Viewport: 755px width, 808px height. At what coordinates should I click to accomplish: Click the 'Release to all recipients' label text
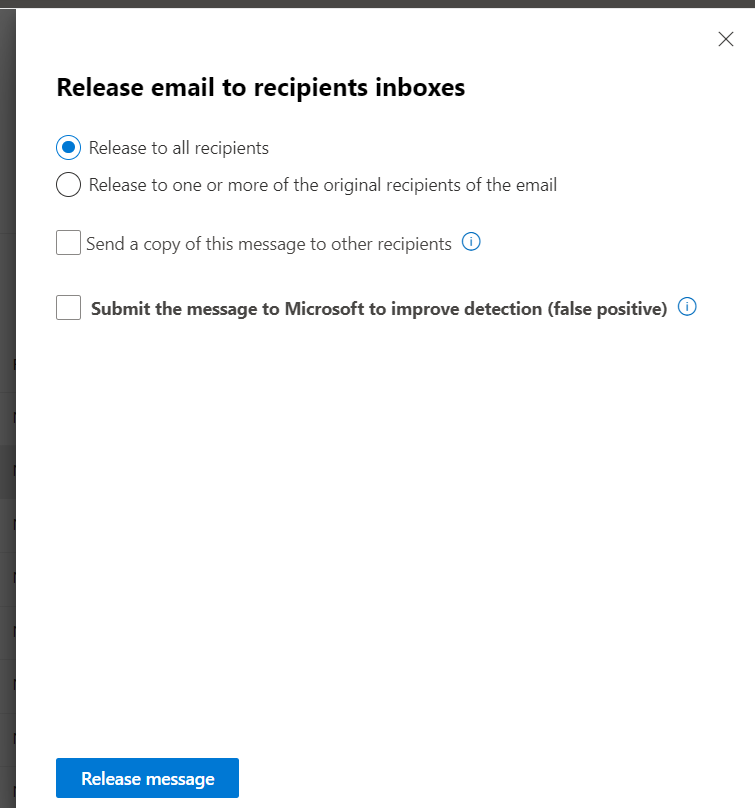pos(178,148)
